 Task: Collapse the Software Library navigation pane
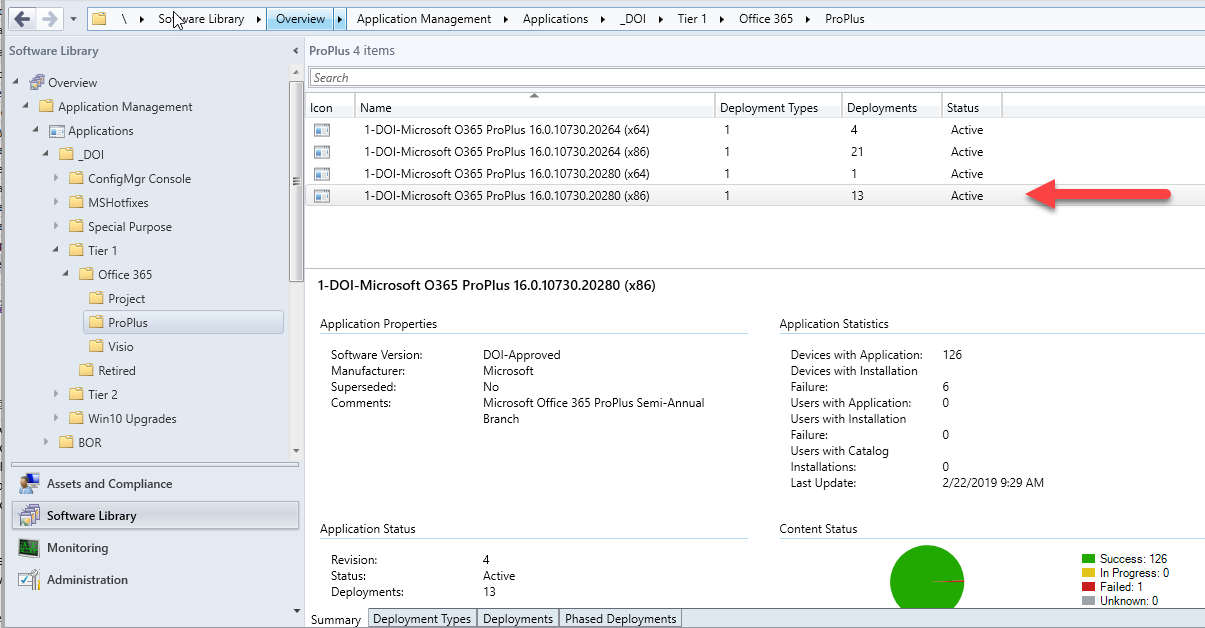295,51
